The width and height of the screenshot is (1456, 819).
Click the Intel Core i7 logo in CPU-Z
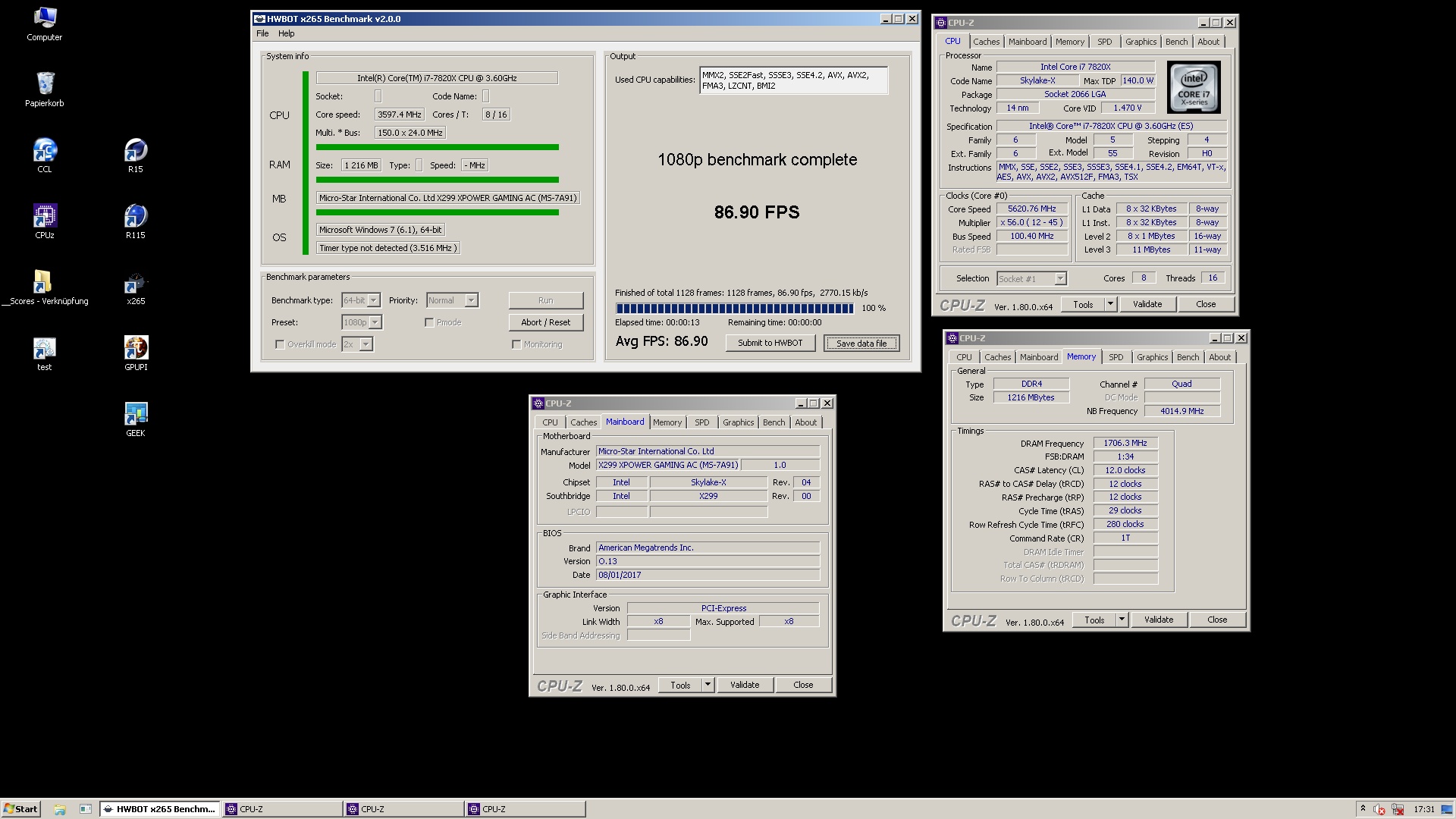coord(1194,87)
